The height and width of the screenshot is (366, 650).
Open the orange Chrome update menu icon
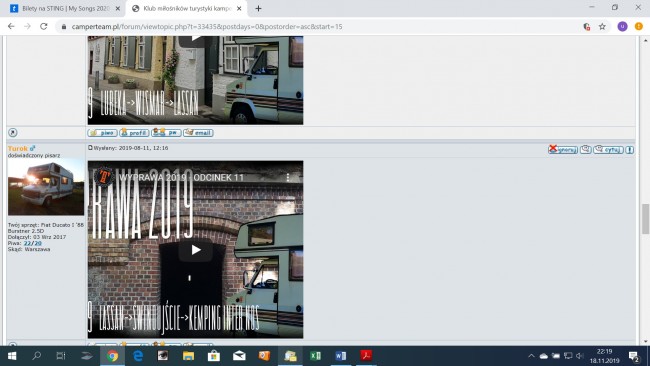639,27
